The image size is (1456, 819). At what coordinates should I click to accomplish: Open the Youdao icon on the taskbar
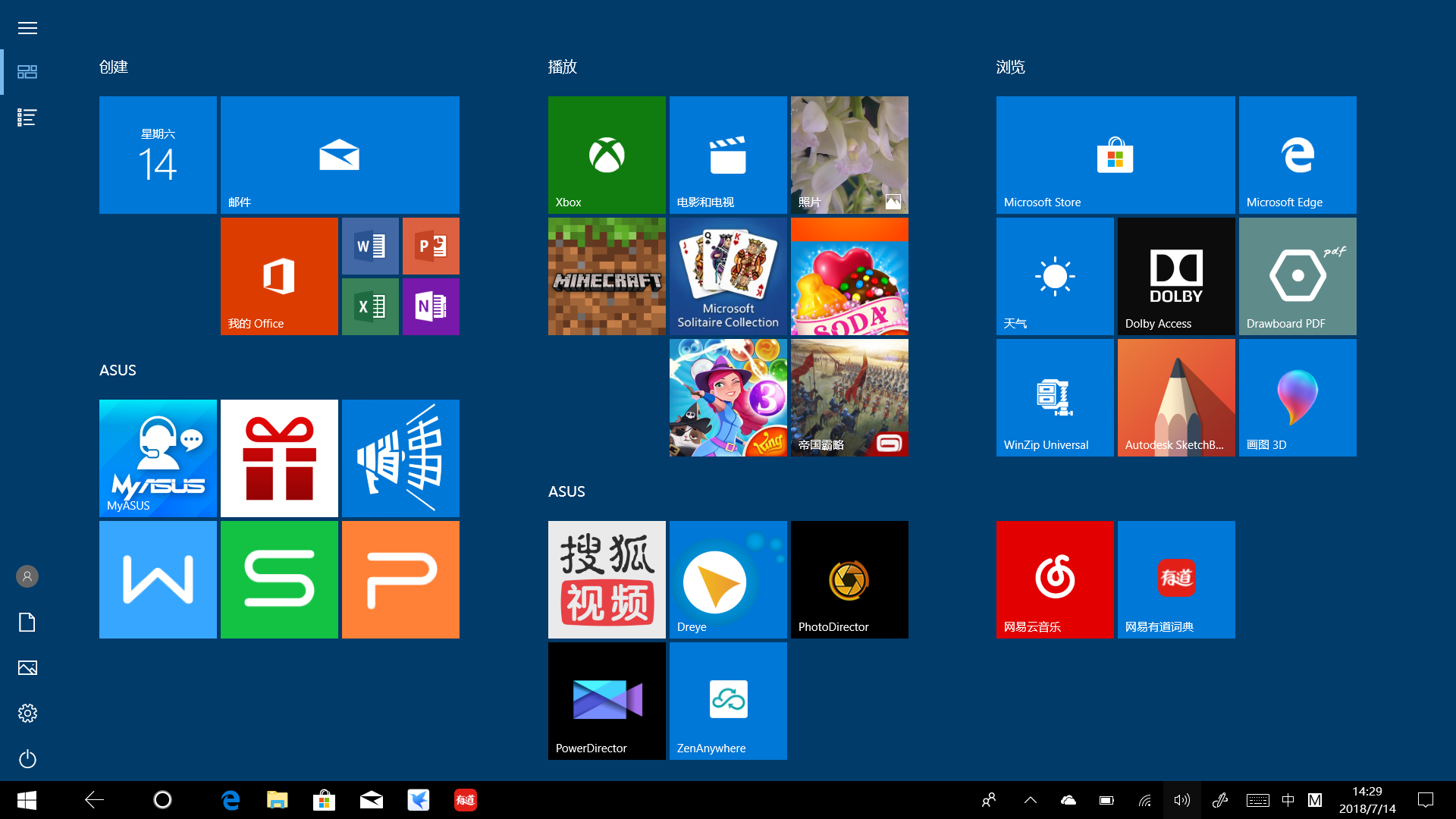(x=466, y=800)
